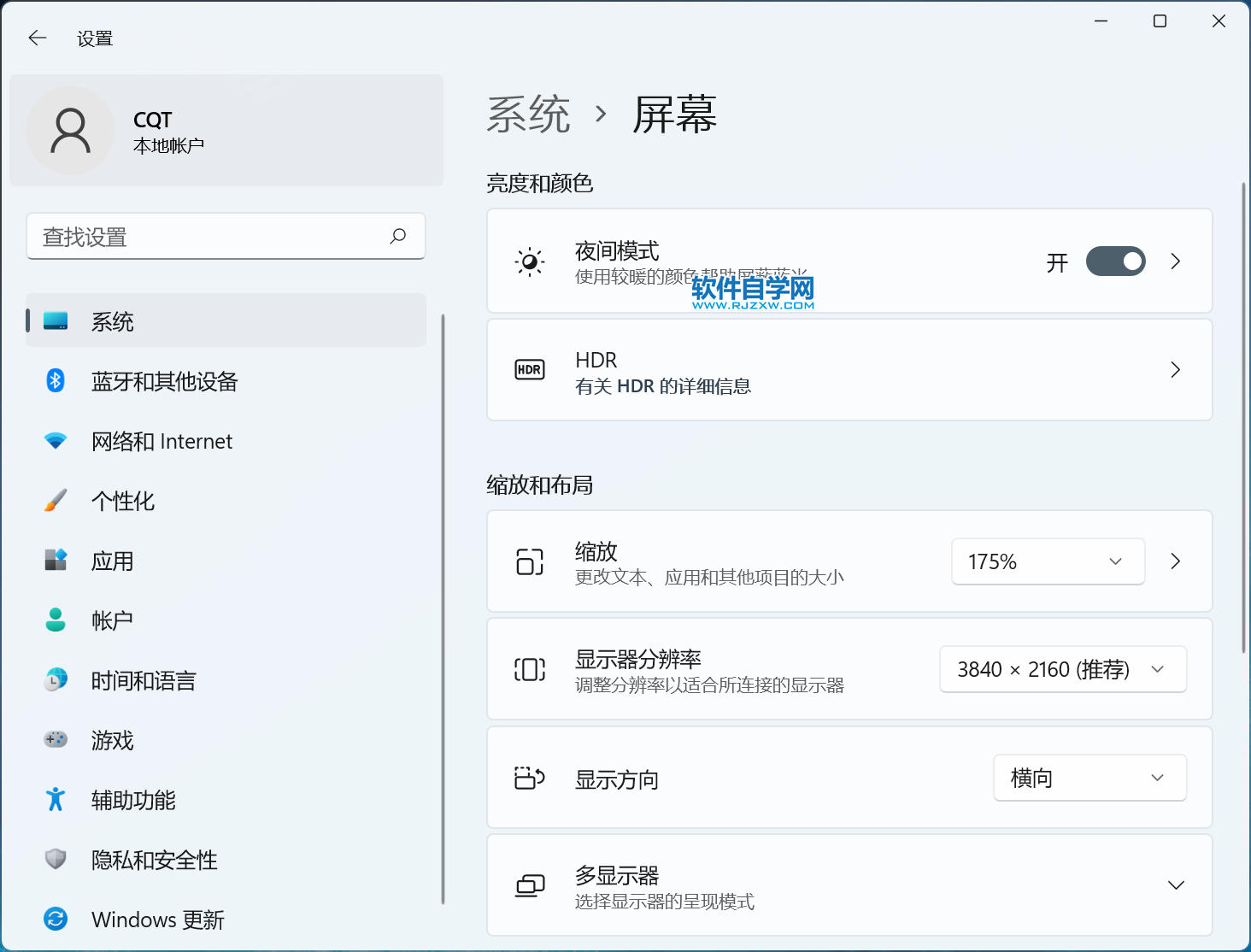1251x952 pixels.
Task: Open 帐户 settings page
Action: coord(226,620)
